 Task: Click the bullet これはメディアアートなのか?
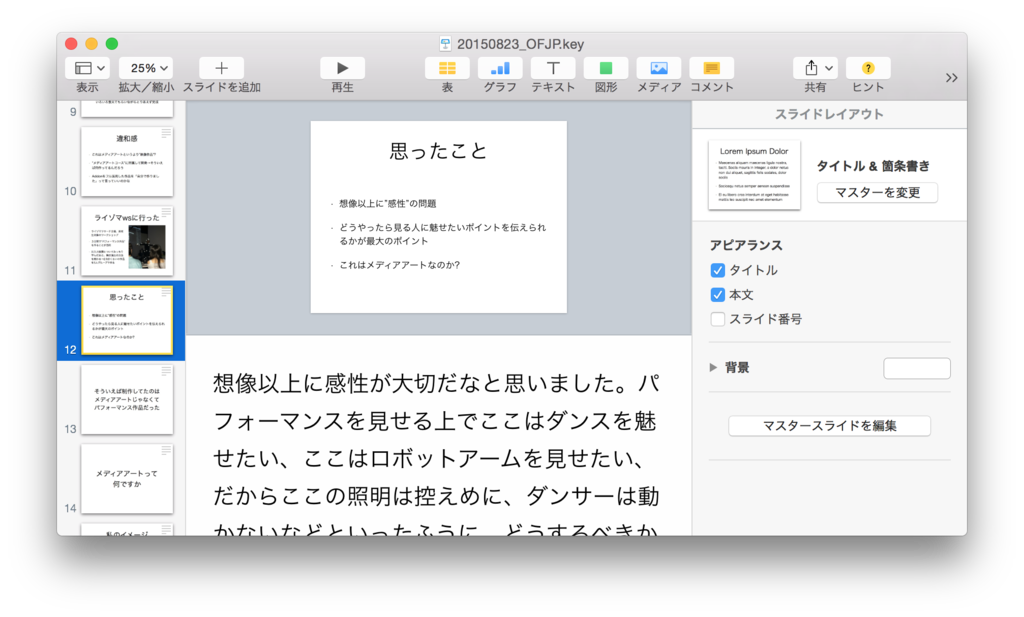[400, 265]
